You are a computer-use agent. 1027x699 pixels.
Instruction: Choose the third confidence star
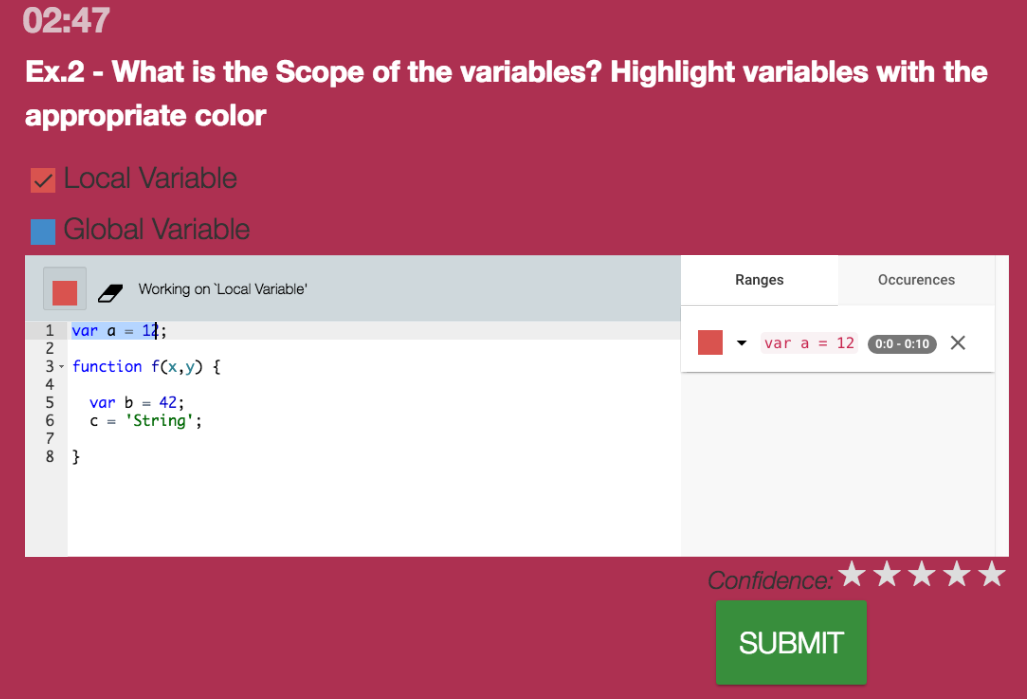[922, 574]
